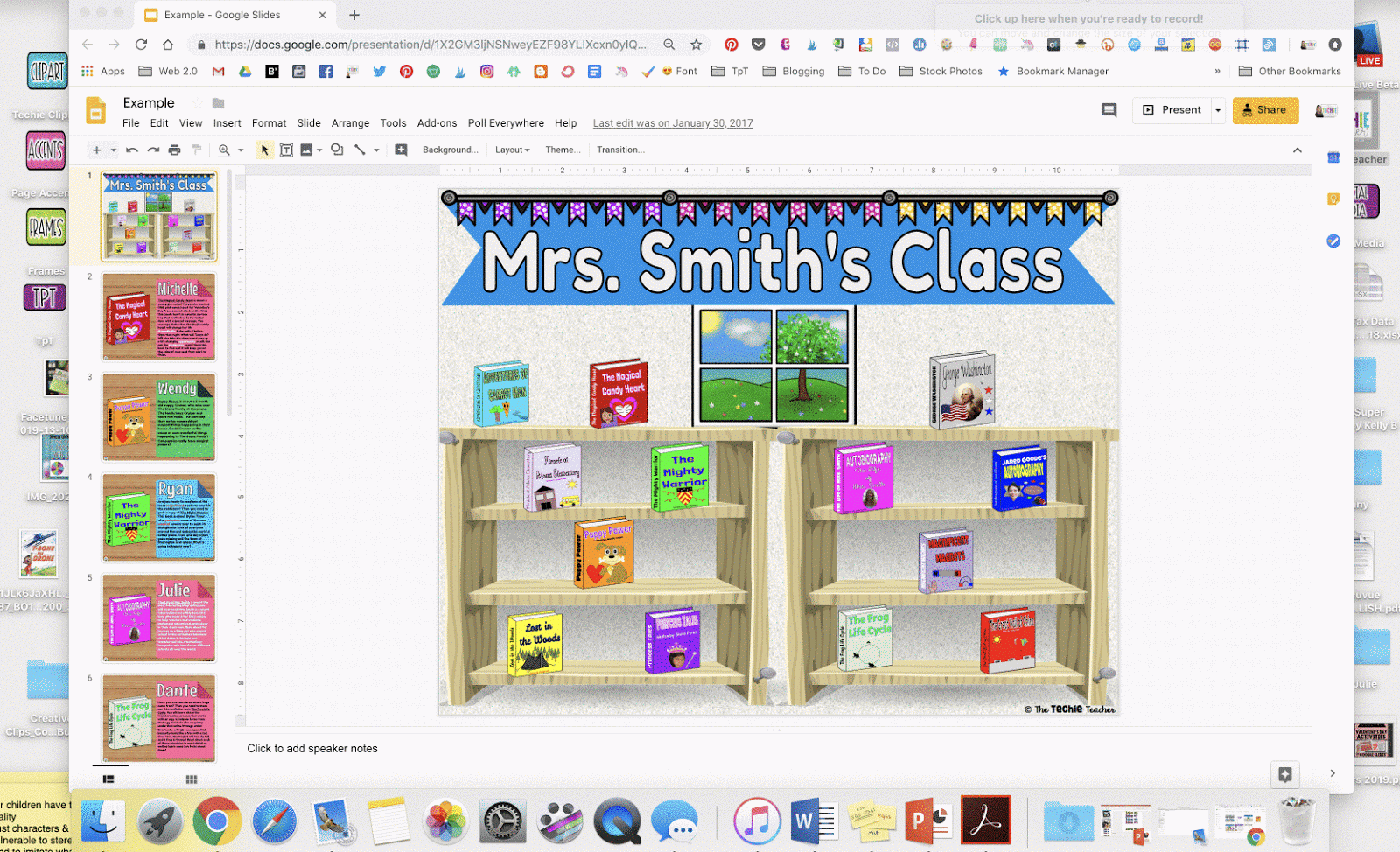Open the Zoom tool in the toolbar
Viewport: 1400px width, 852px height.
coord(225,150)
